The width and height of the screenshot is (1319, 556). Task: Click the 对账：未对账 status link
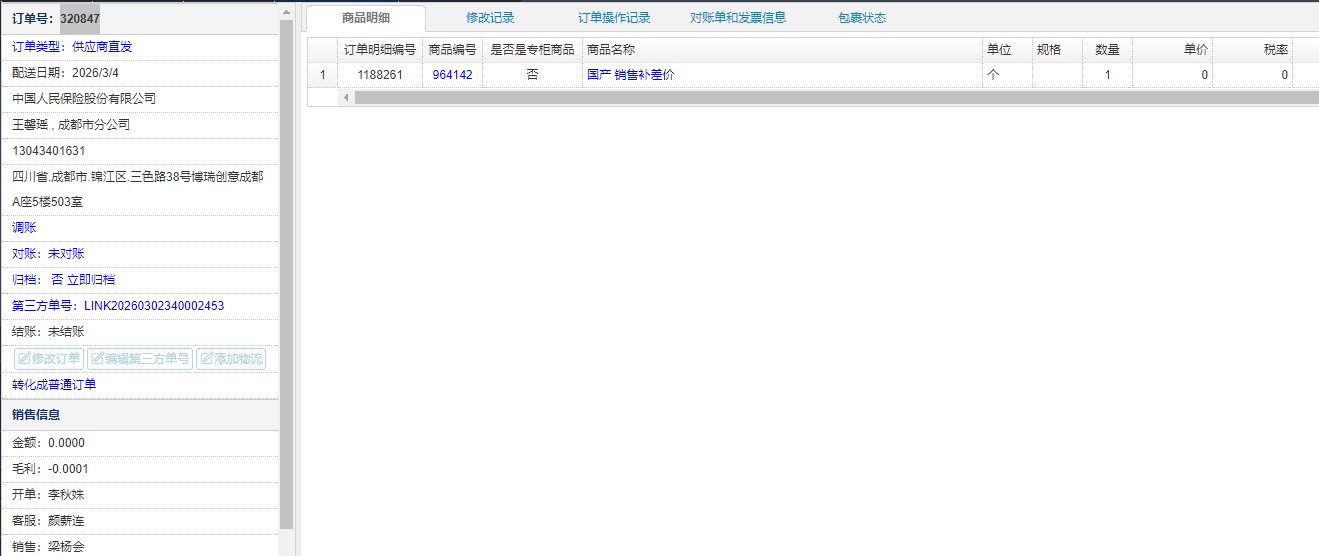point(48,254)
